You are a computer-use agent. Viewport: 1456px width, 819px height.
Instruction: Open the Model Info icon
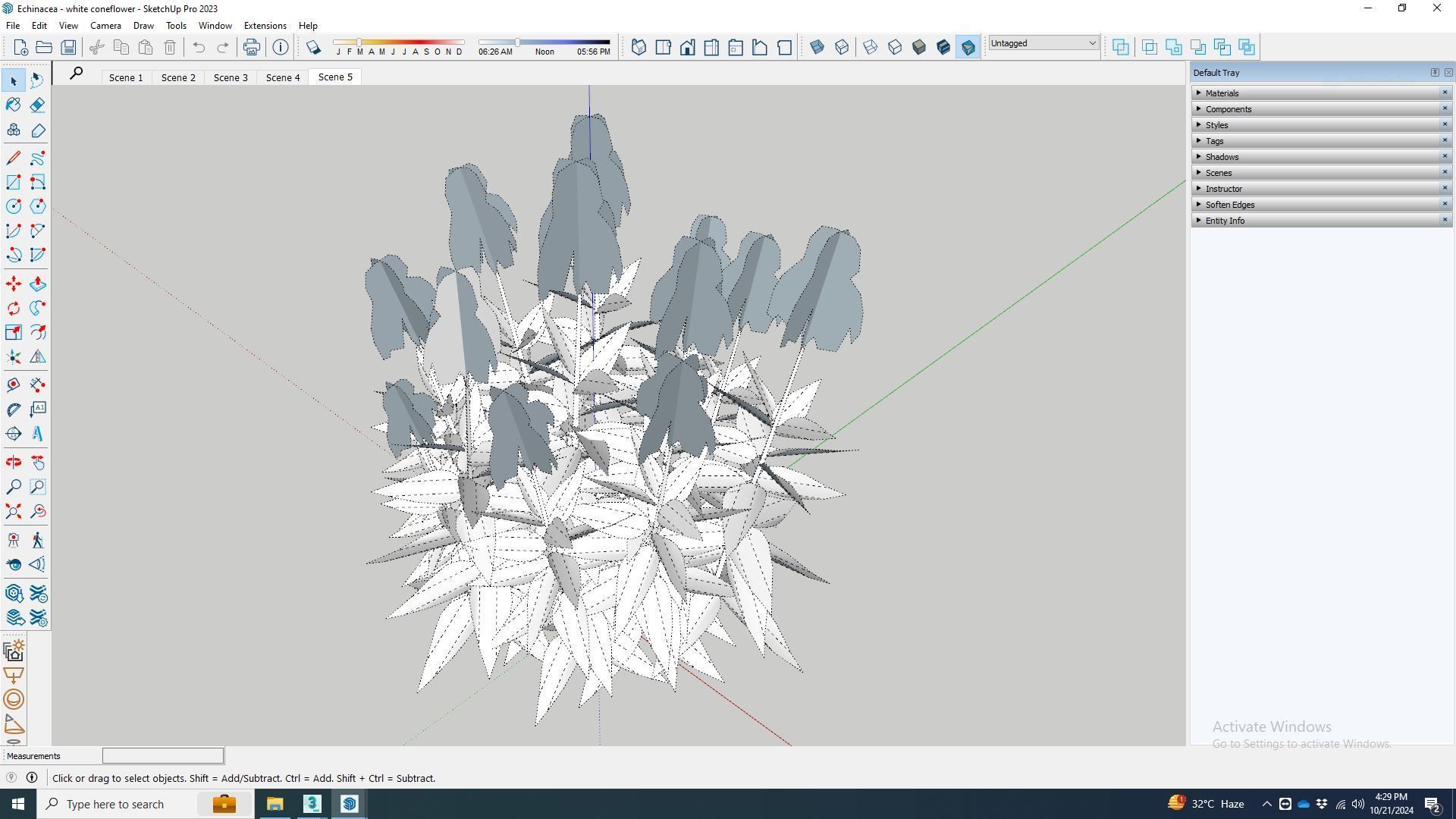(x=281, y=47)
